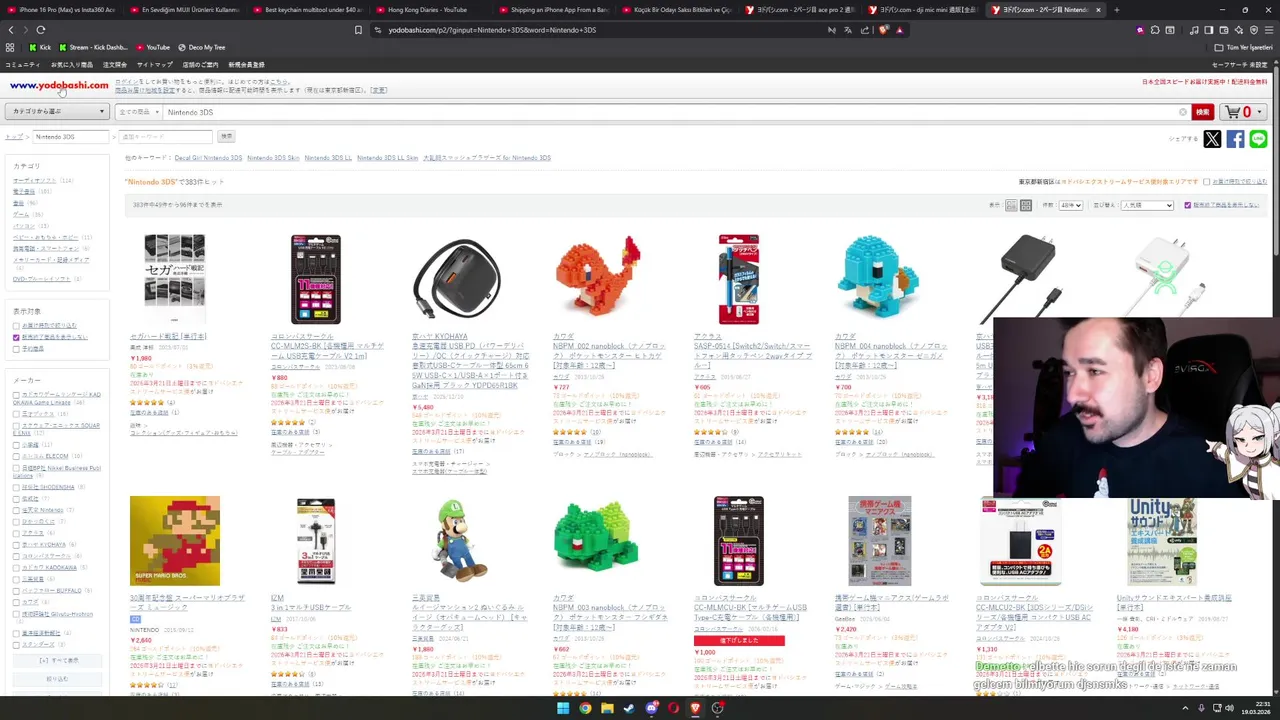Share the page on LINE
Viewport: 1280px width, 720px height.
coord(1258,139)
